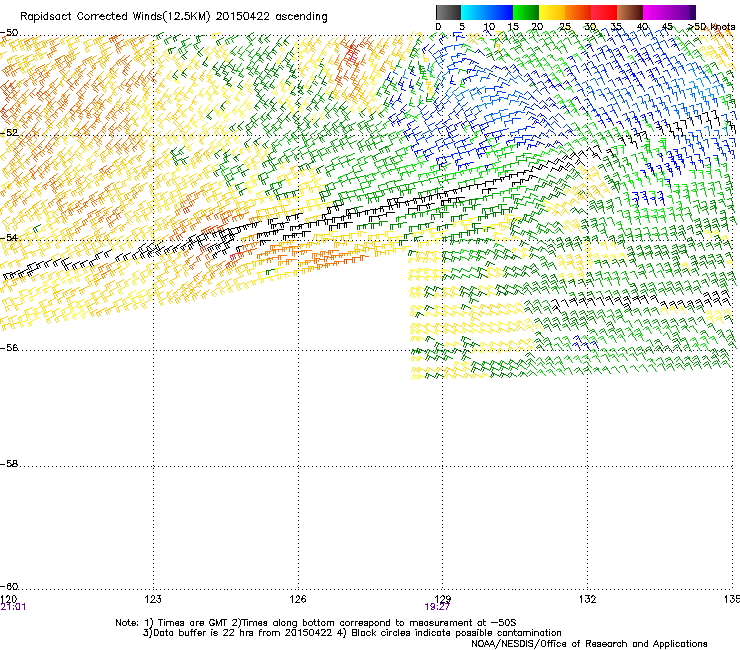Click the dark purple 45-50 knots legend swatch
The image size is (740, 650).
pos(682,12)
